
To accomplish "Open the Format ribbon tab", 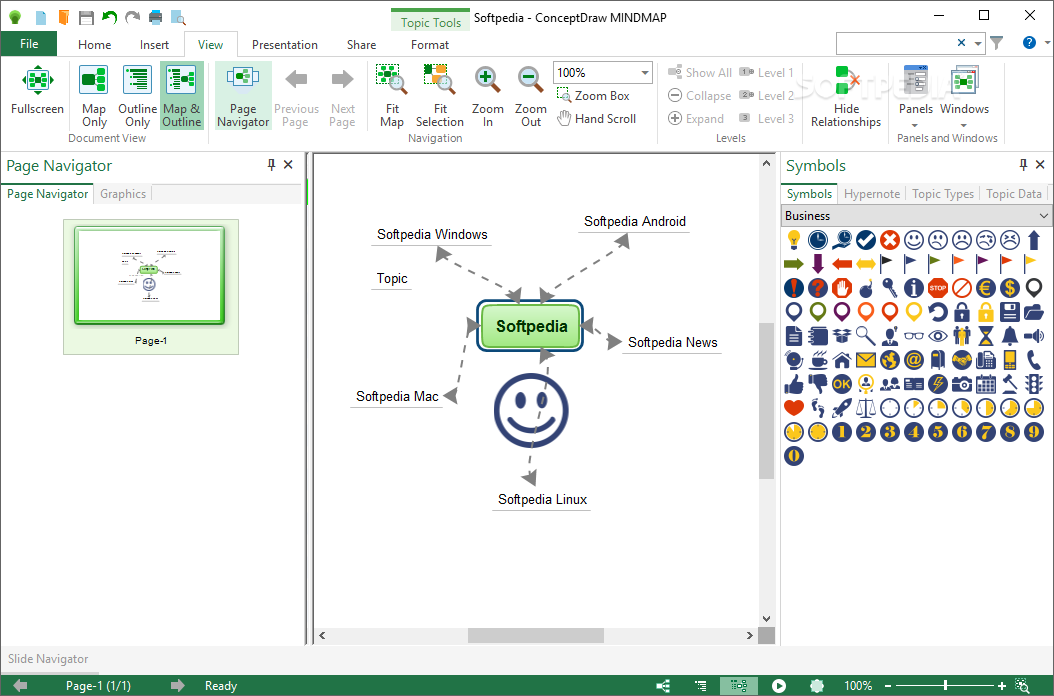I will click(x=430, y=44).
